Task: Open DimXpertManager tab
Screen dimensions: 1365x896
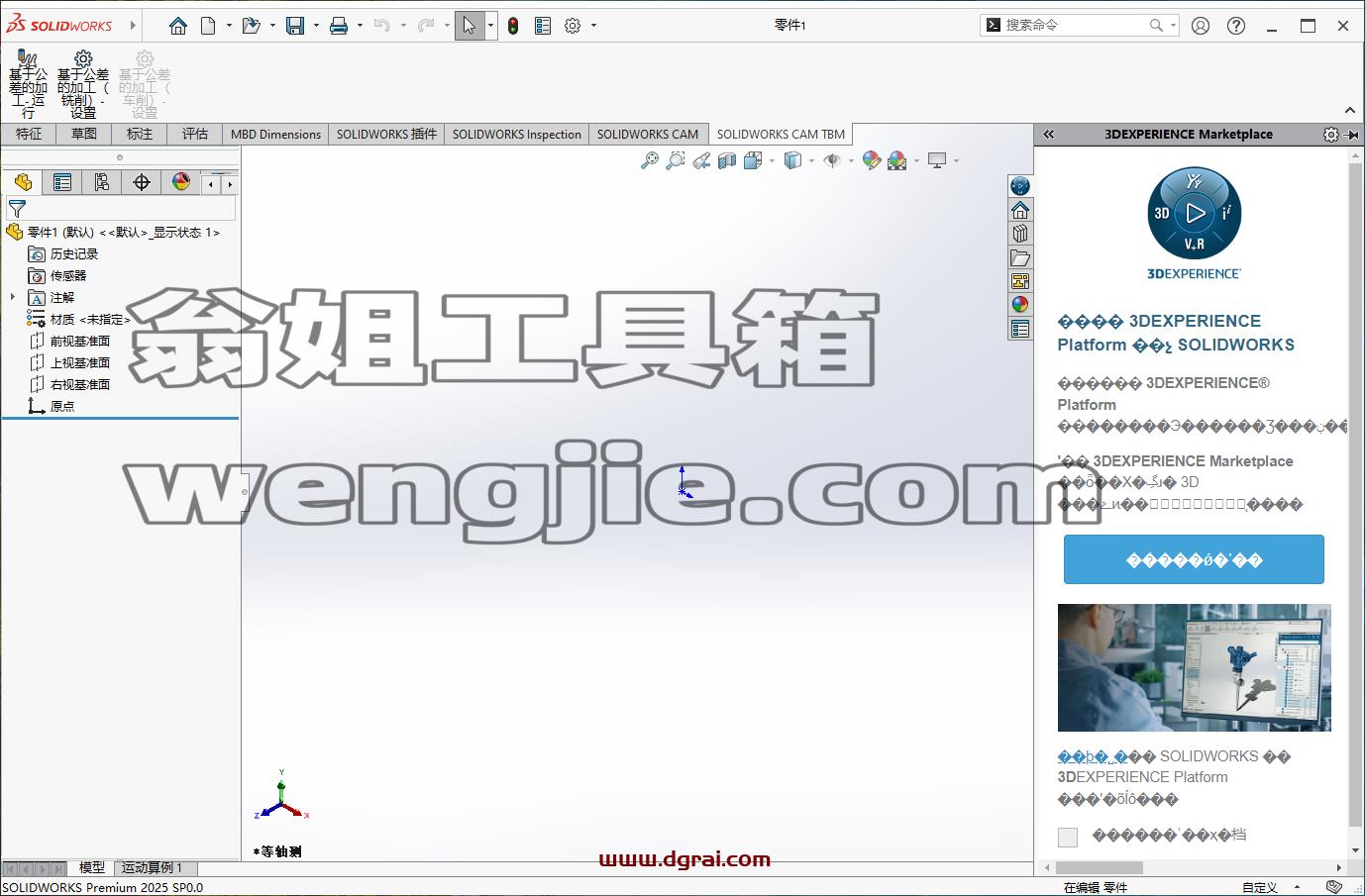Action: [x=142, y=182]
